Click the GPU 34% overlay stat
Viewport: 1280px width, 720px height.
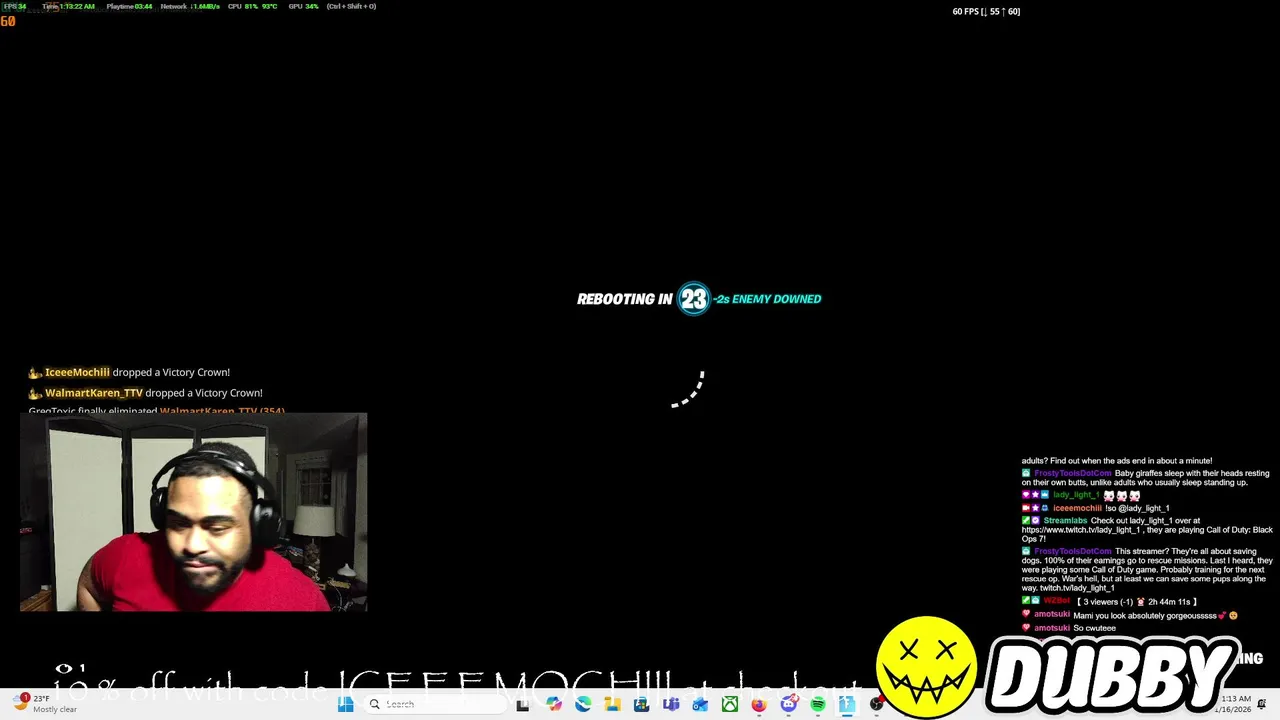tap(303, 6)
